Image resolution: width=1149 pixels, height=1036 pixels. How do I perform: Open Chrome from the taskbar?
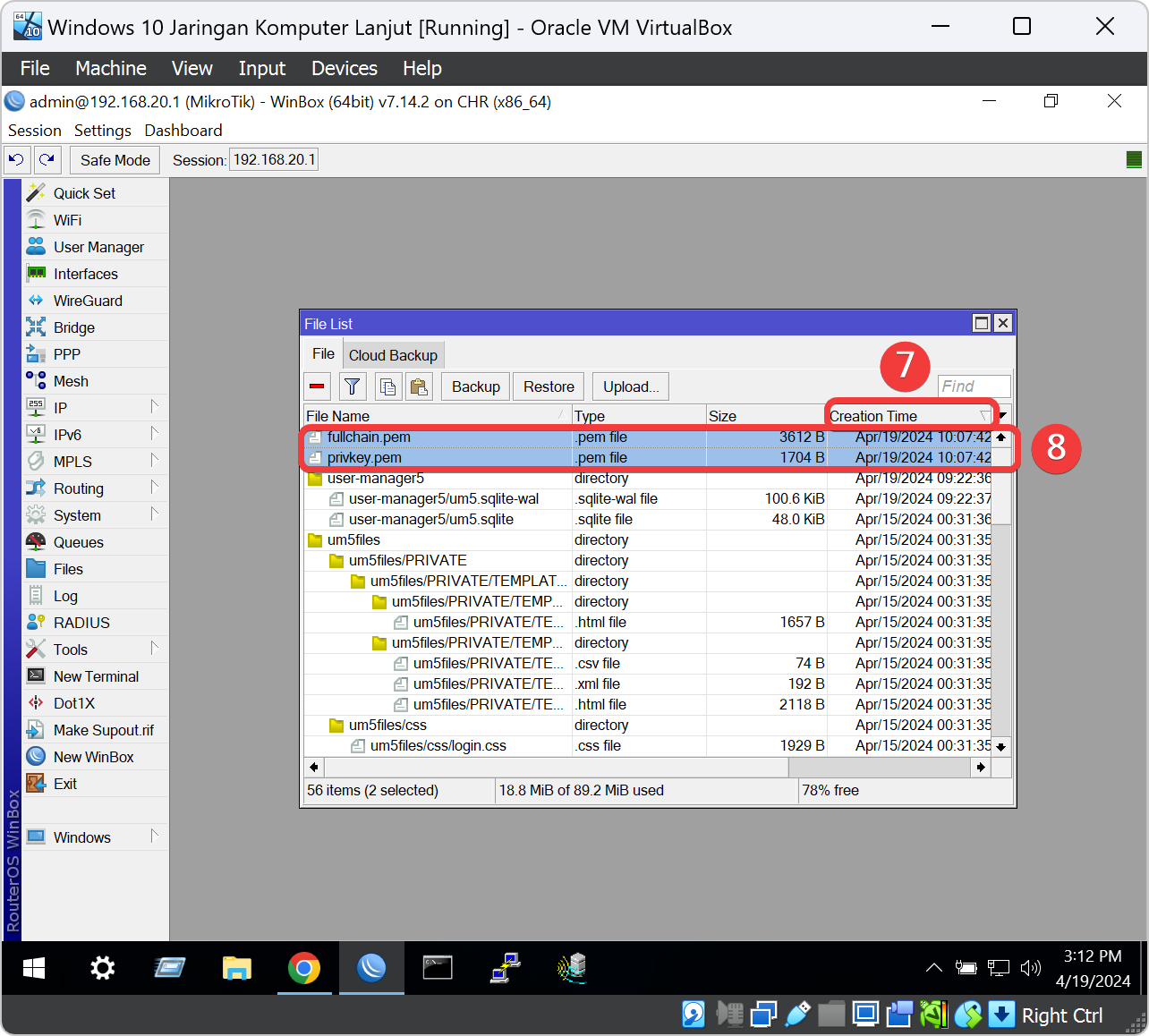click(x=304, y=968)
